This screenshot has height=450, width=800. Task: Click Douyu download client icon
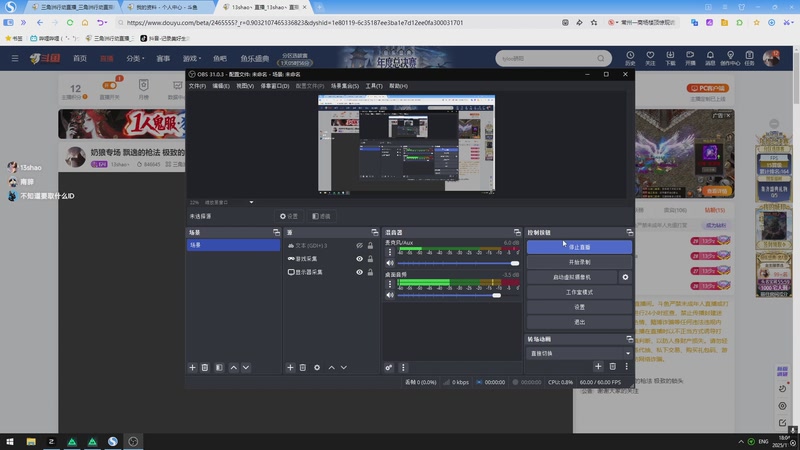670,58
